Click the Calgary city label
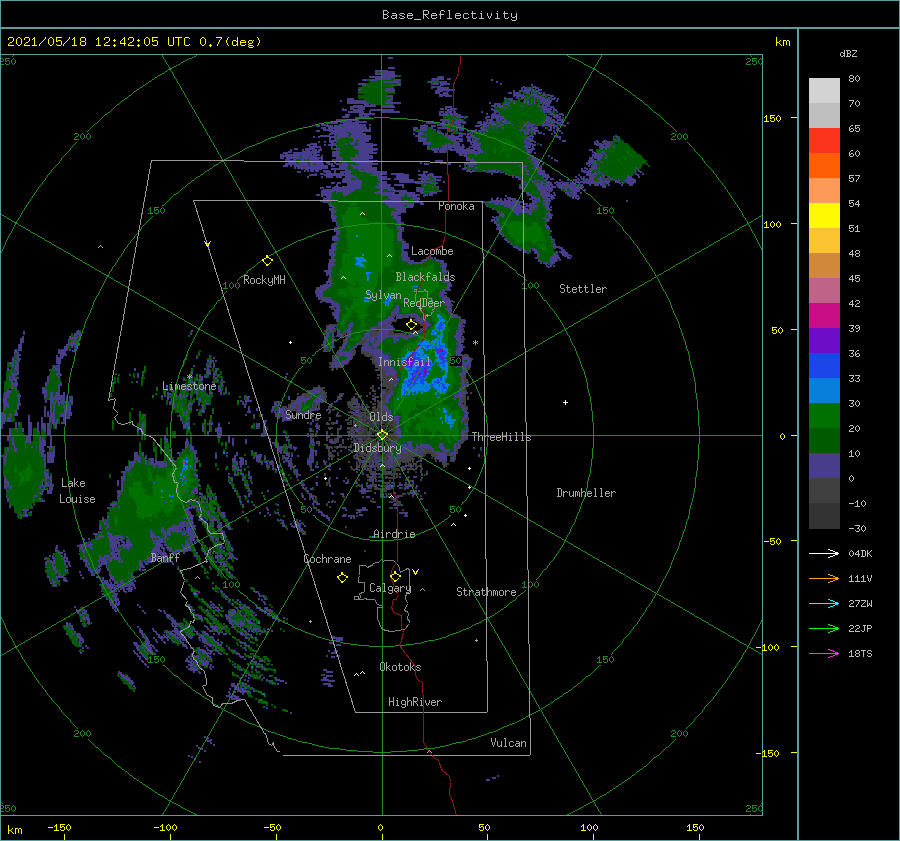Screen dimensions: 900x841 (390, 588)
